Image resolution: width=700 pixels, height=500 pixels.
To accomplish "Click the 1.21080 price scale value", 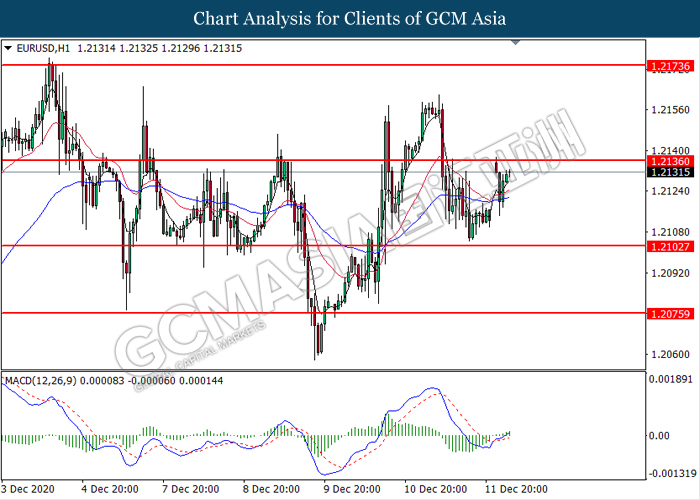I will [671, 232].
